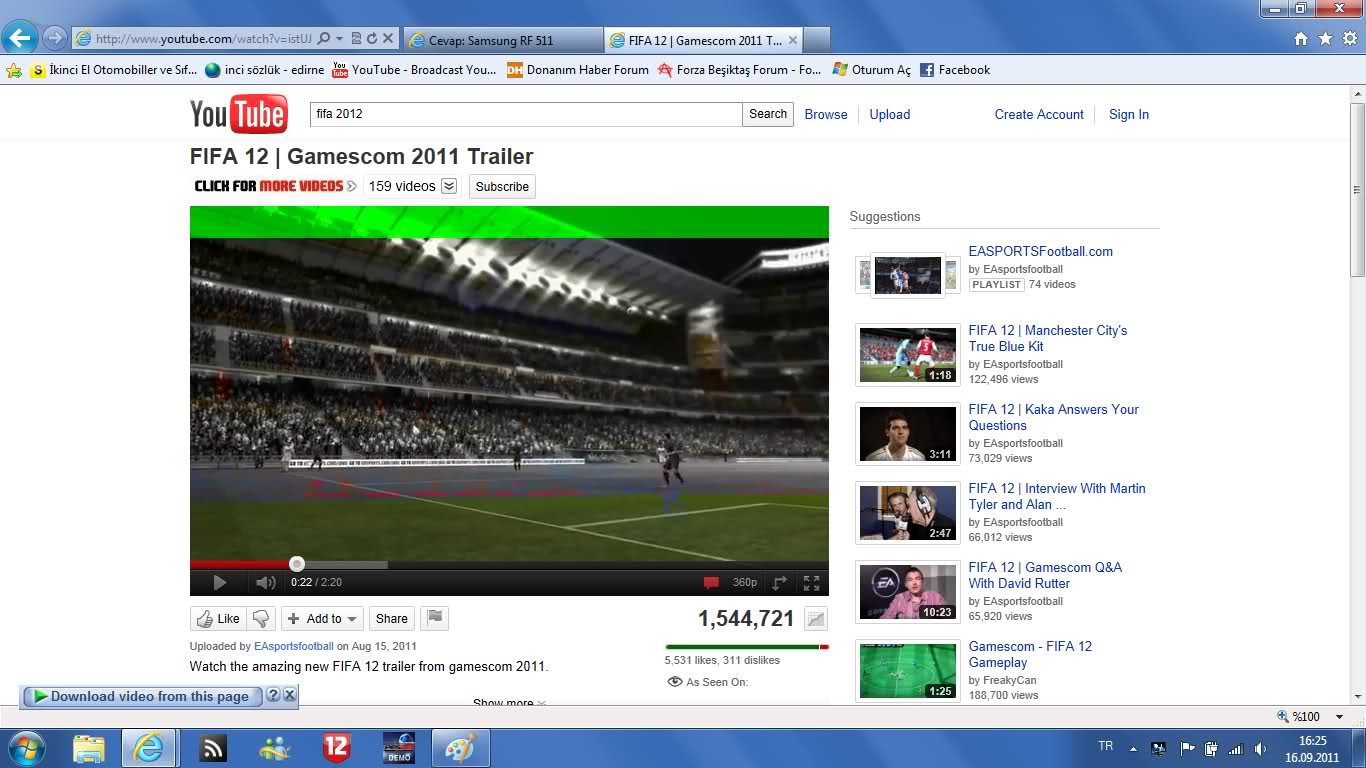Open the video statistics chart icon
The image size is (1366, 768).
pyautogui.click(x=816, y=619)
